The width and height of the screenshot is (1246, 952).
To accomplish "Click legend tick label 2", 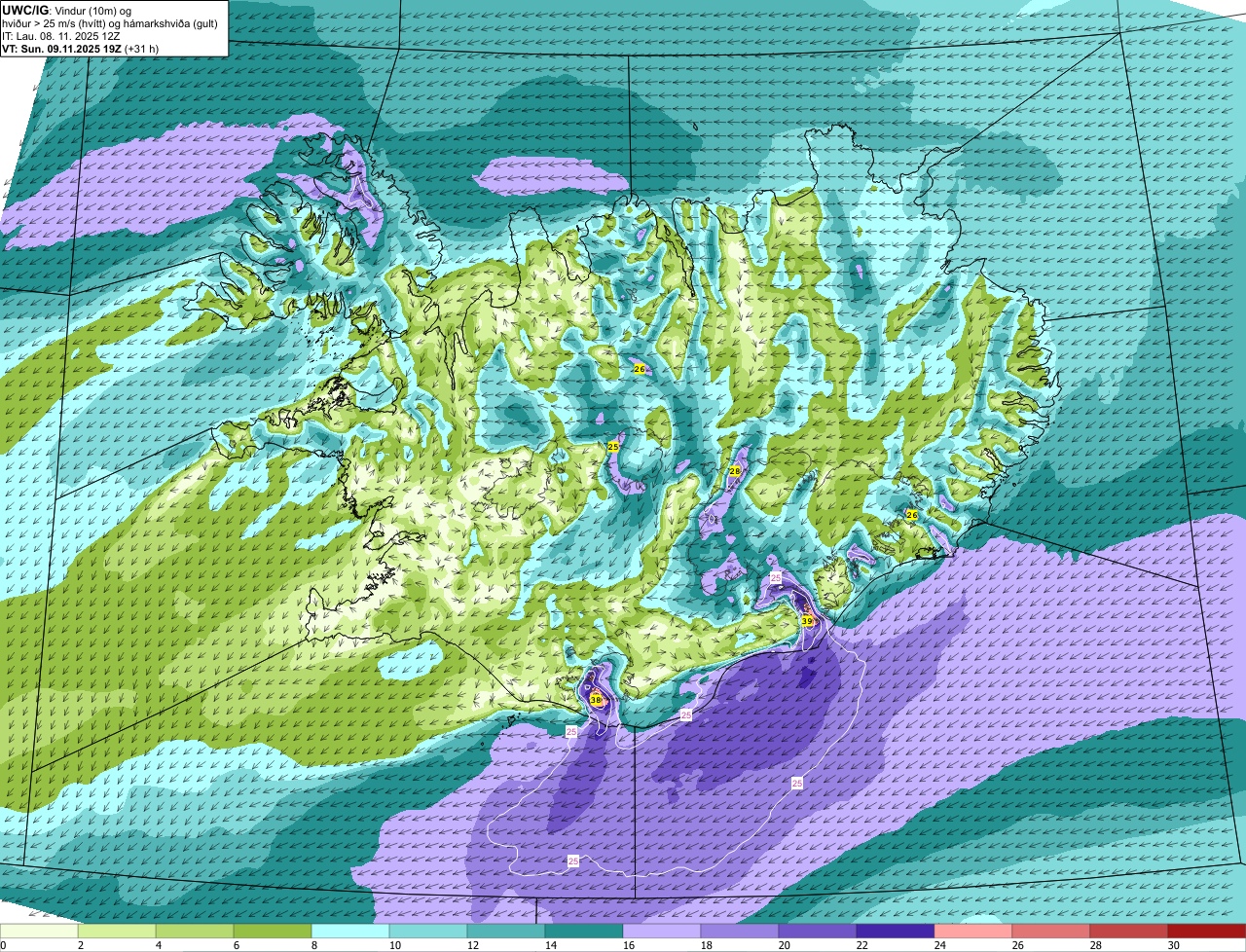I will pyautogui.click(x=80, y=945).
